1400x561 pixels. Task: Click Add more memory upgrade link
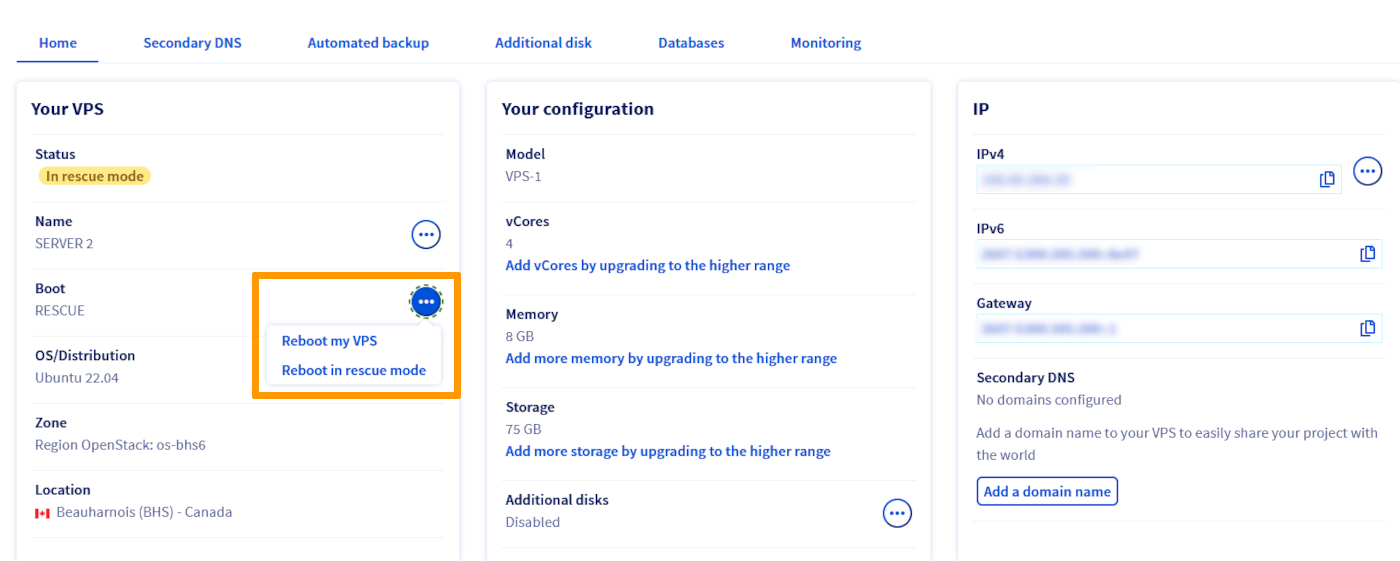coord(671,358)
